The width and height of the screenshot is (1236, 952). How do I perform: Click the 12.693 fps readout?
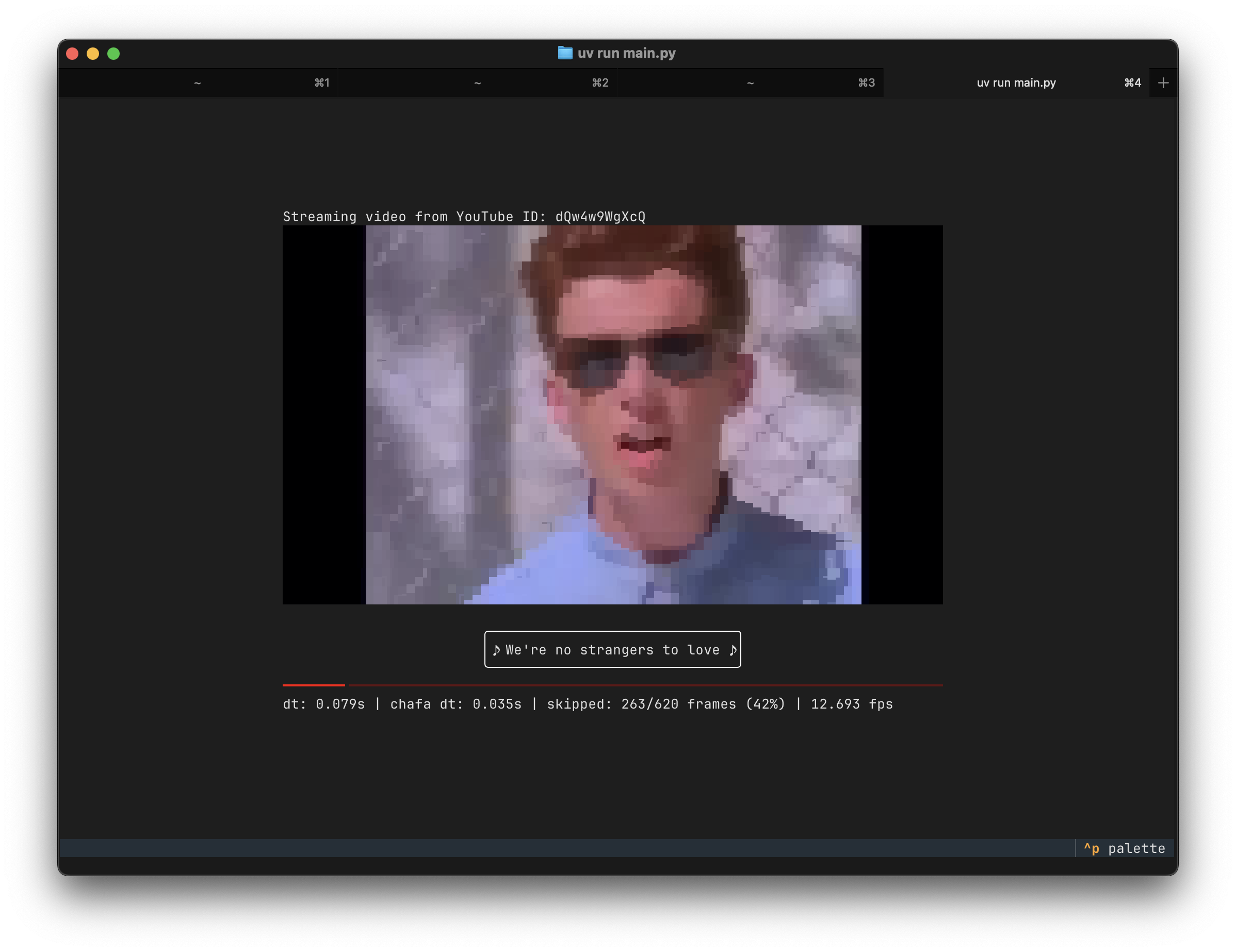(851, 704)
